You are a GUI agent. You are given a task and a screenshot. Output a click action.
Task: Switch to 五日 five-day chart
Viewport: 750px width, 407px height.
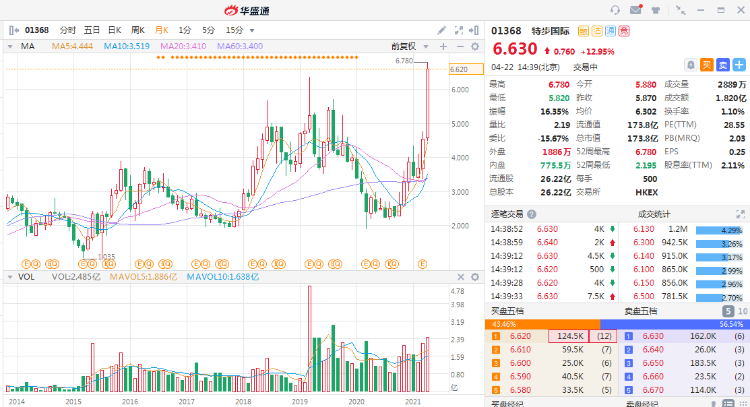point(91,30)
